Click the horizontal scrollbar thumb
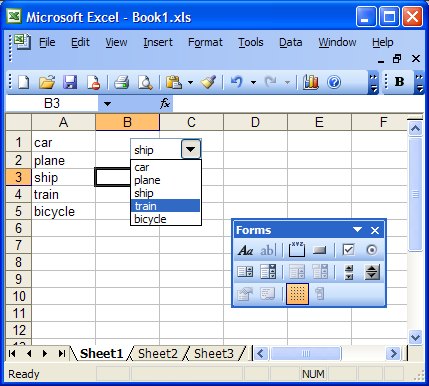Image resolution: width=429 pixels, height=386 pixels. click(306, 353)
